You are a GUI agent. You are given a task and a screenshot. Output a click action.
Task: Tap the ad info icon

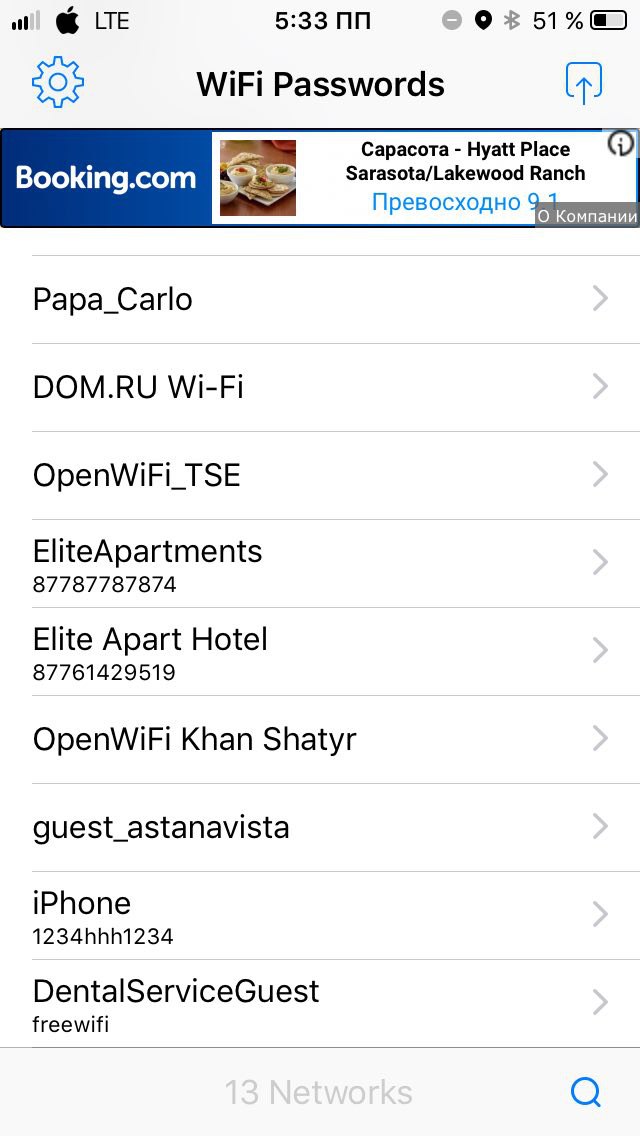(x=621, y=145)
